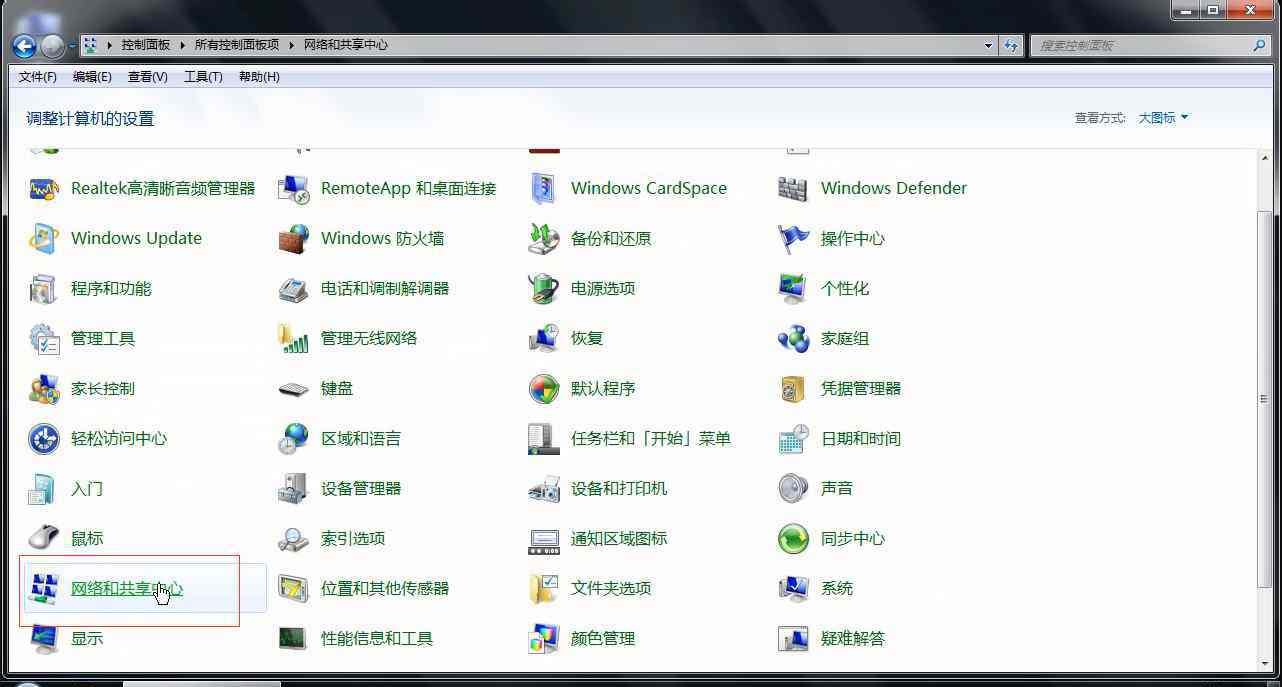Open the 工具(T) menu
The height and width of the screenshot is (687, 1282).
(203, 77)
